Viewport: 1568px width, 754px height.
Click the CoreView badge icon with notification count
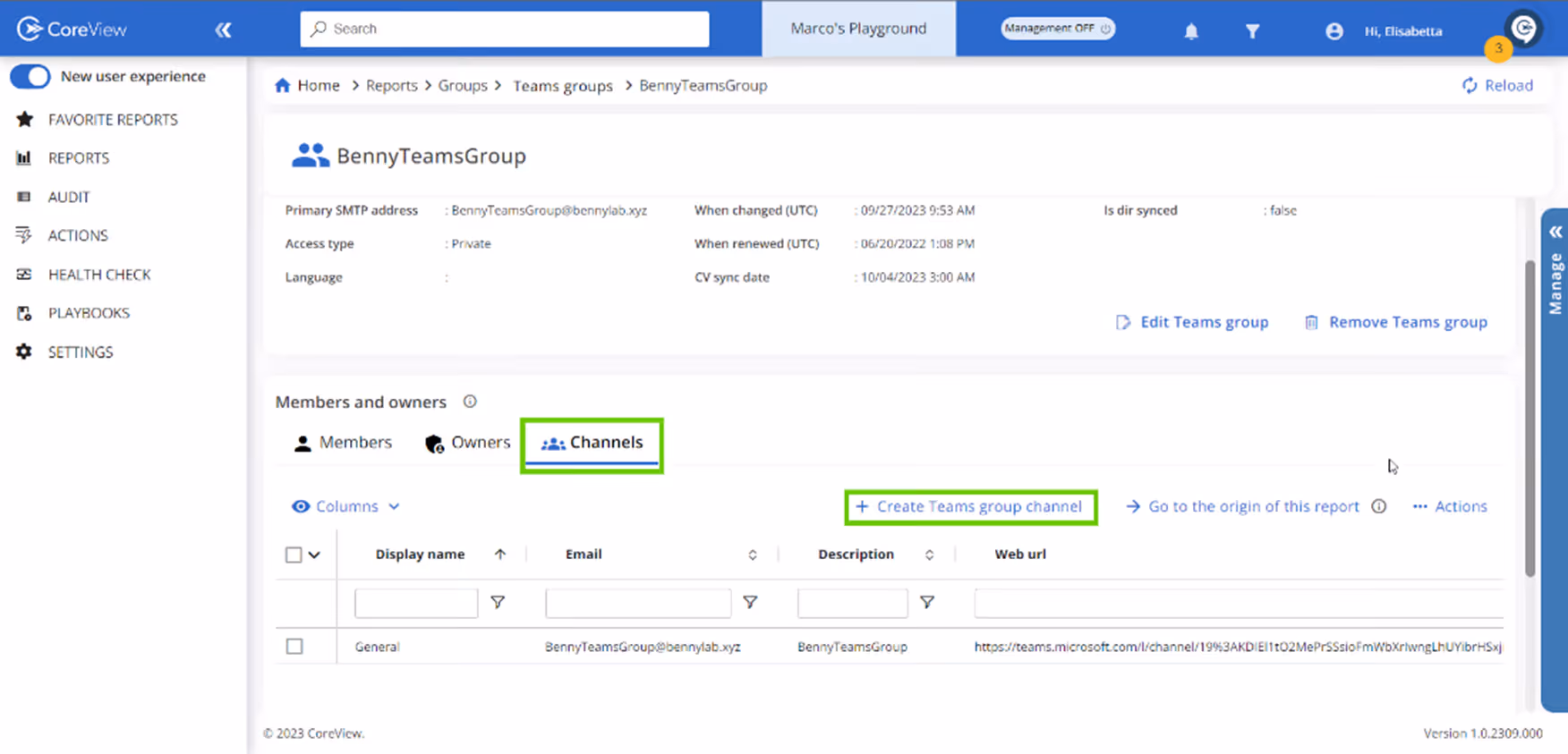[x=1523, y=29]
